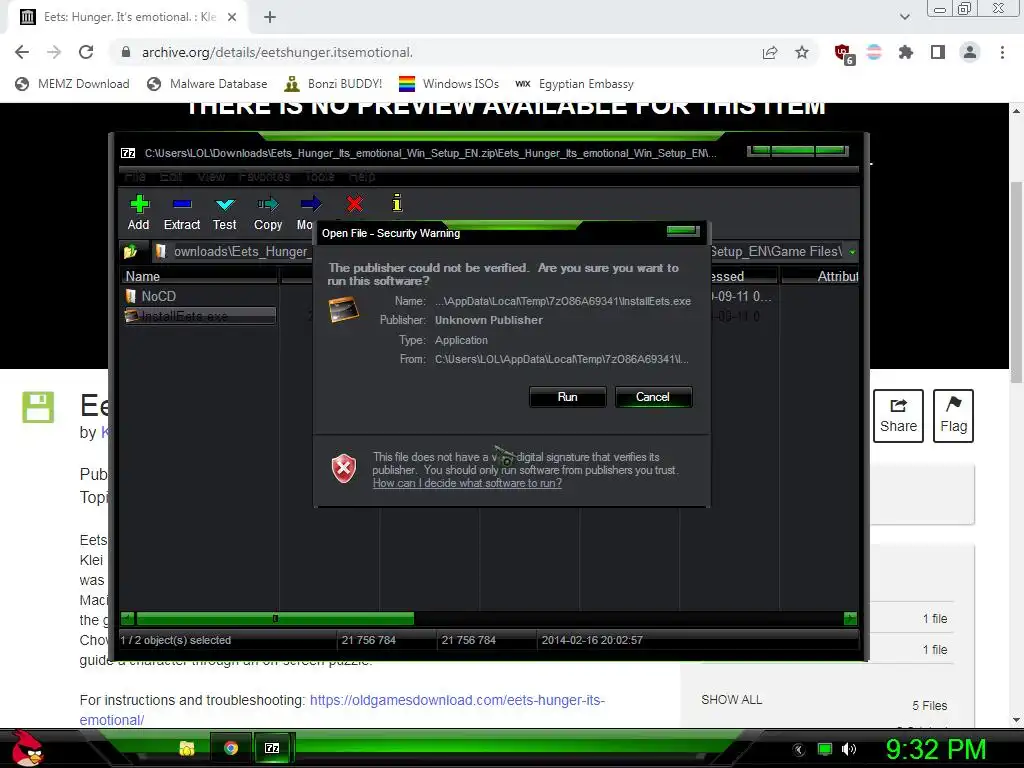Click the Add button in 7-Zip toolbar
The width and height of the screenshot is (1024, 768).
coord(138,213)
